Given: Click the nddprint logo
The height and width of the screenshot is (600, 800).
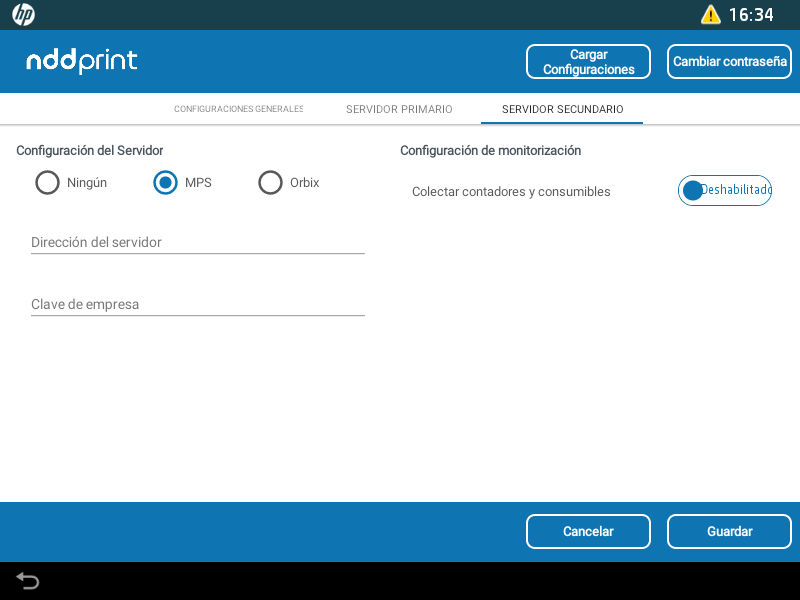Looking at the screenshot, I should click(81, 61).
